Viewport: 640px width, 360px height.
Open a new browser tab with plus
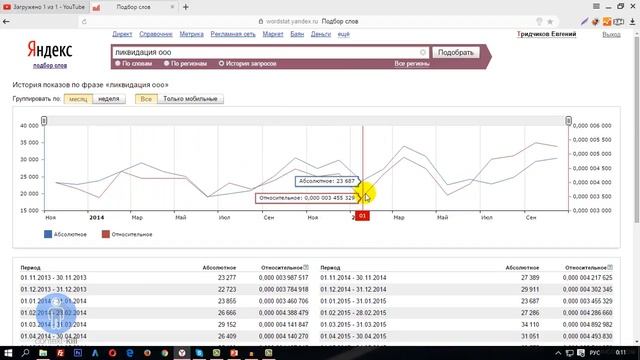tap(186, 7)
